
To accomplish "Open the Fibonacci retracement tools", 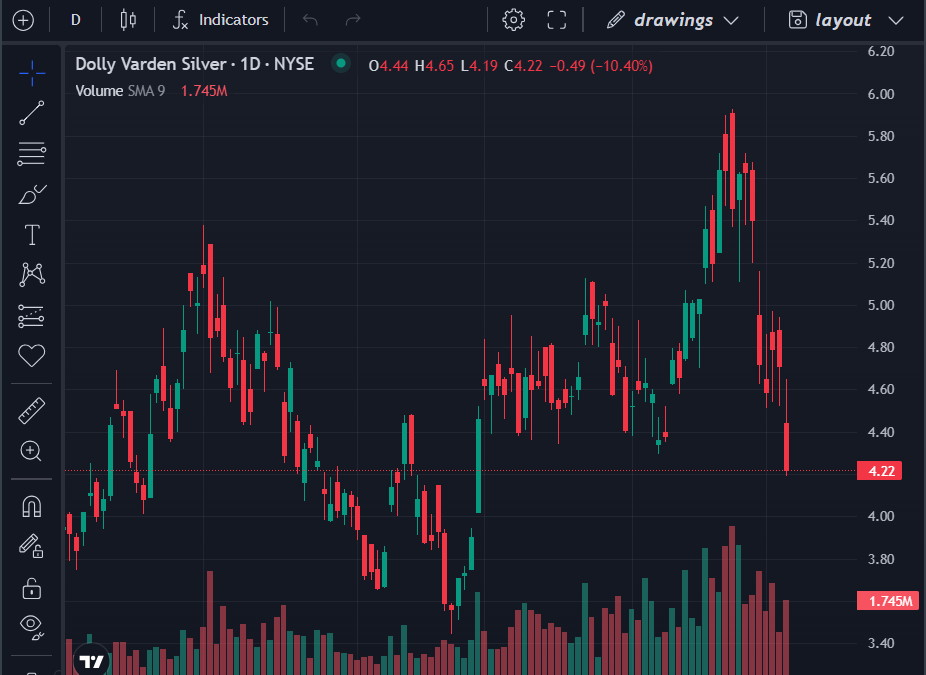I will pyautogui.click(x=32, y=153).
